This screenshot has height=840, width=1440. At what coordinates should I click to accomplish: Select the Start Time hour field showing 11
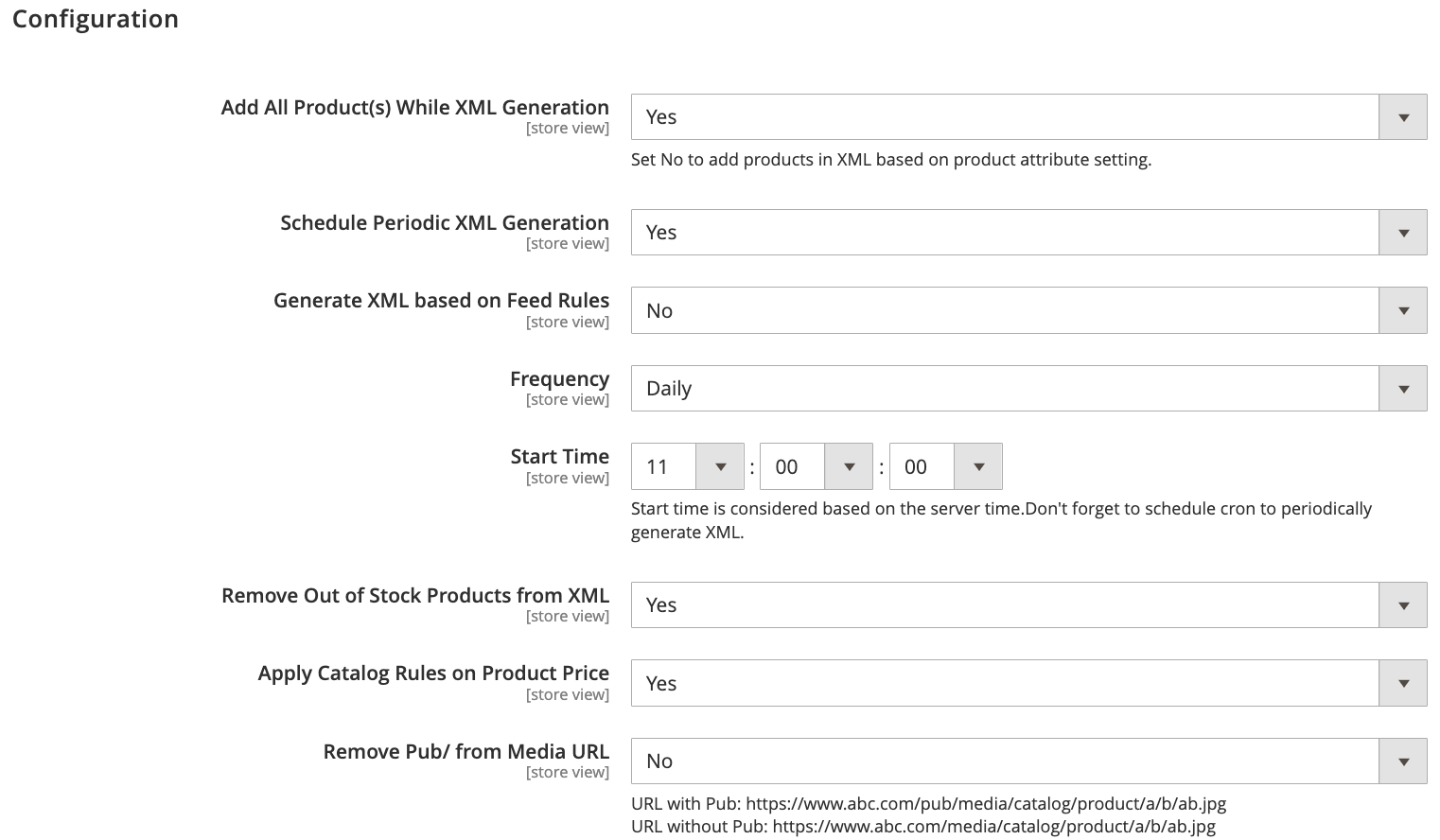coord(663,466)
